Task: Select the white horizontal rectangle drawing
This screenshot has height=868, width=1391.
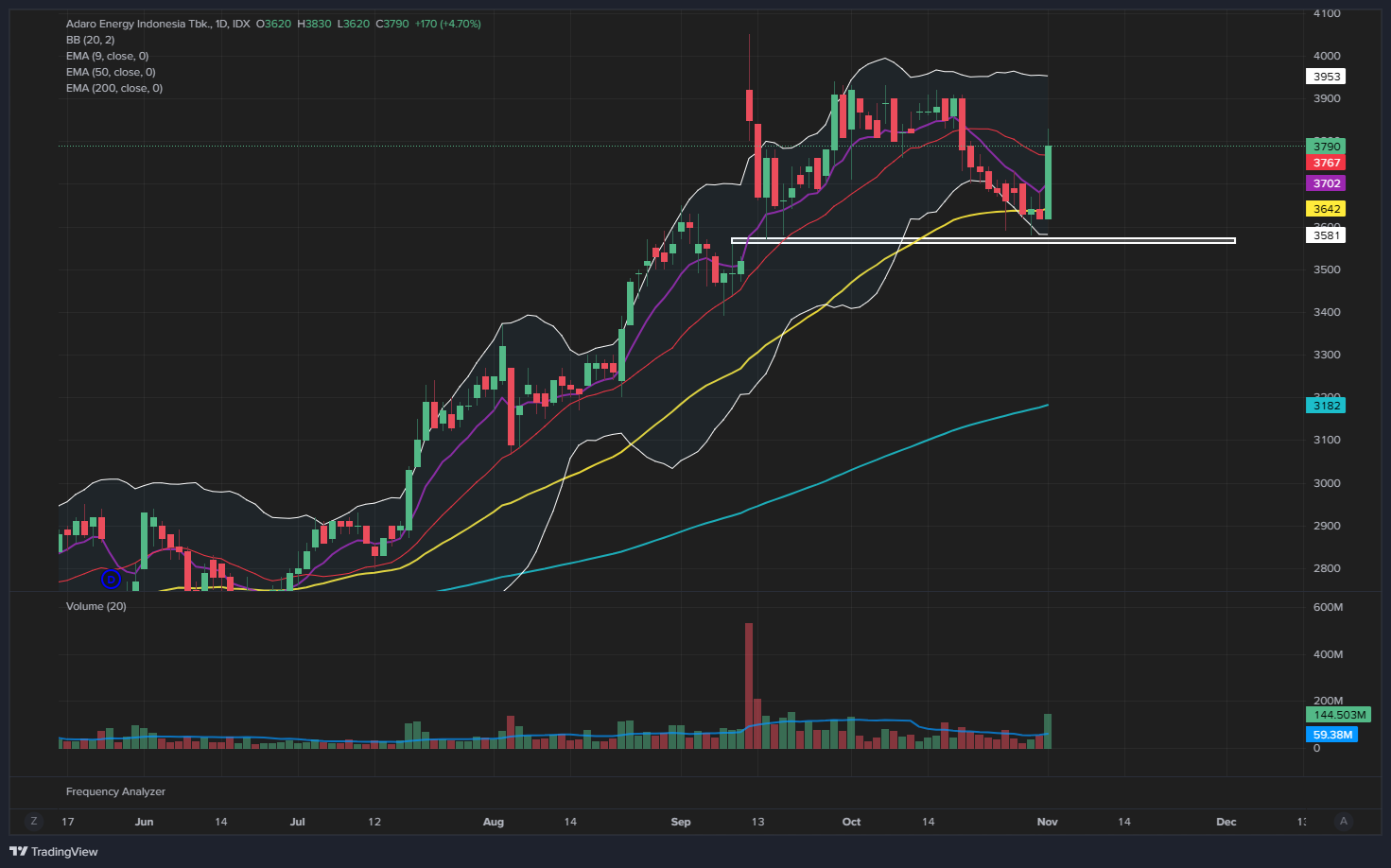Action: [983, 241]
